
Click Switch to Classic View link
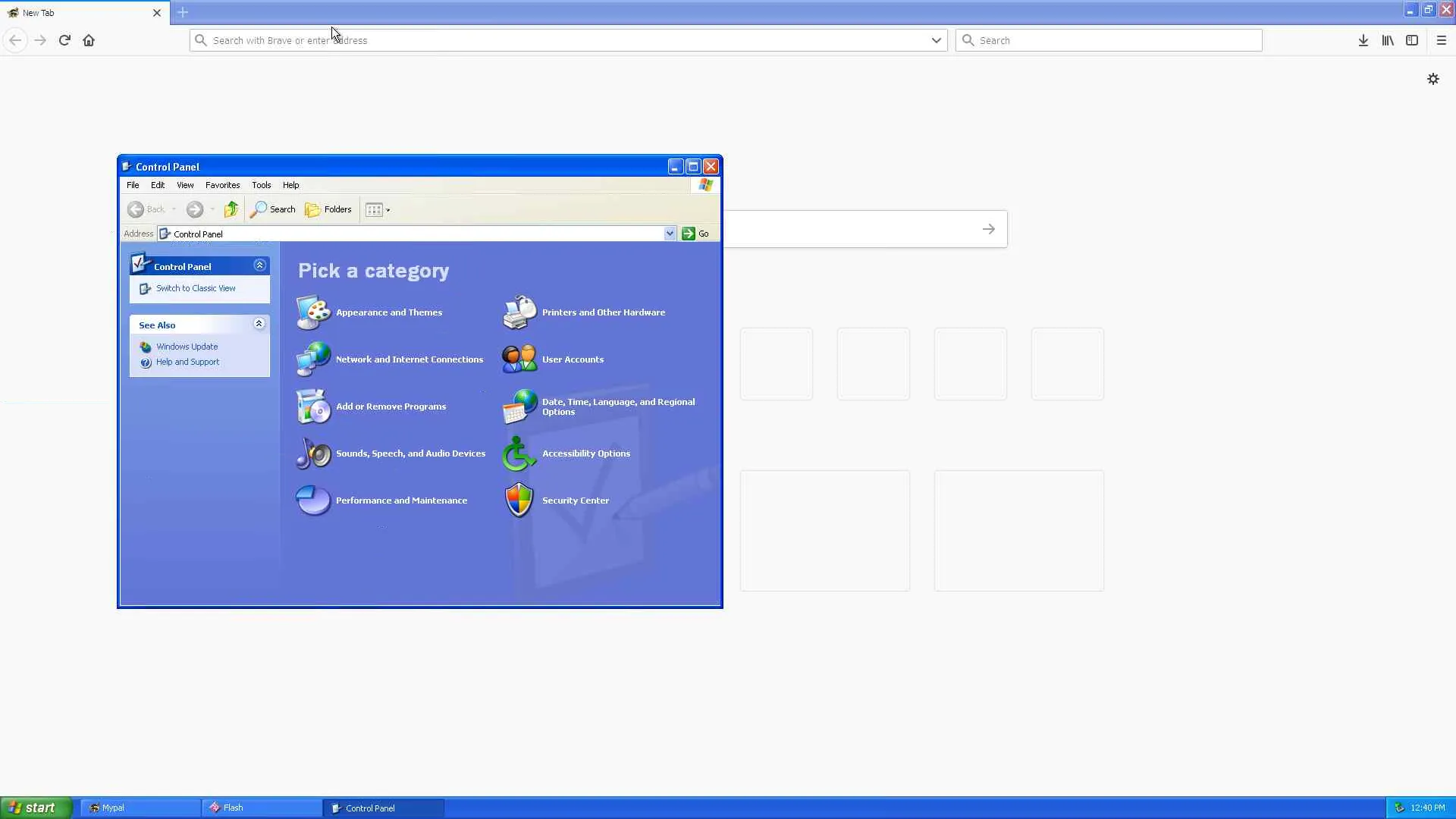tap(196, 288)
